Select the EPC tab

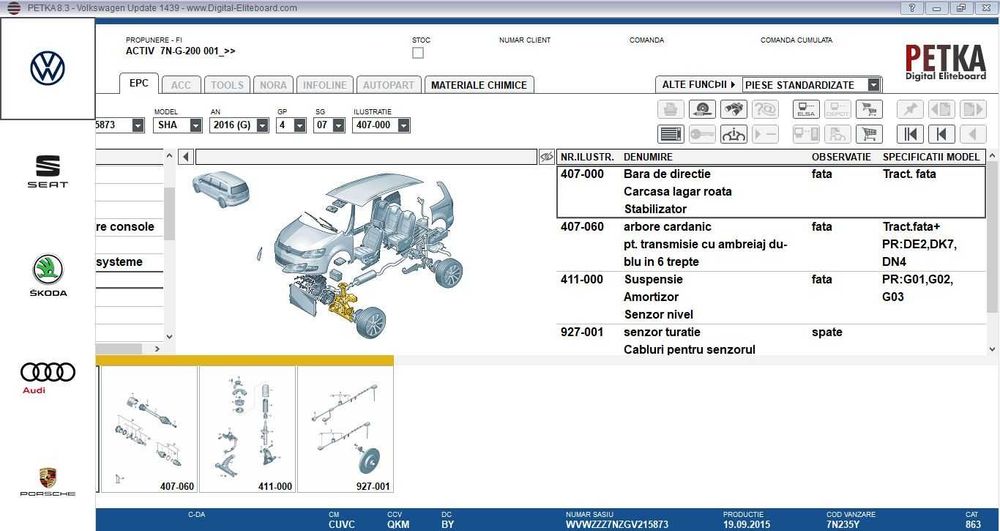[138, 84]
